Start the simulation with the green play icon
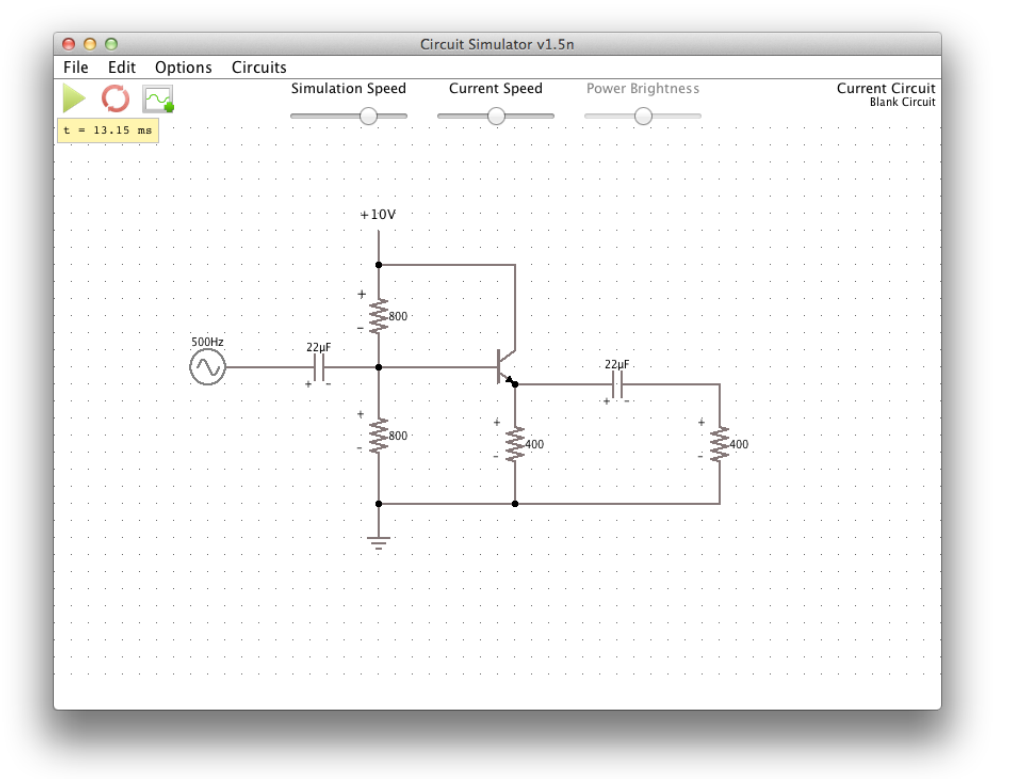 coord(74,98)
